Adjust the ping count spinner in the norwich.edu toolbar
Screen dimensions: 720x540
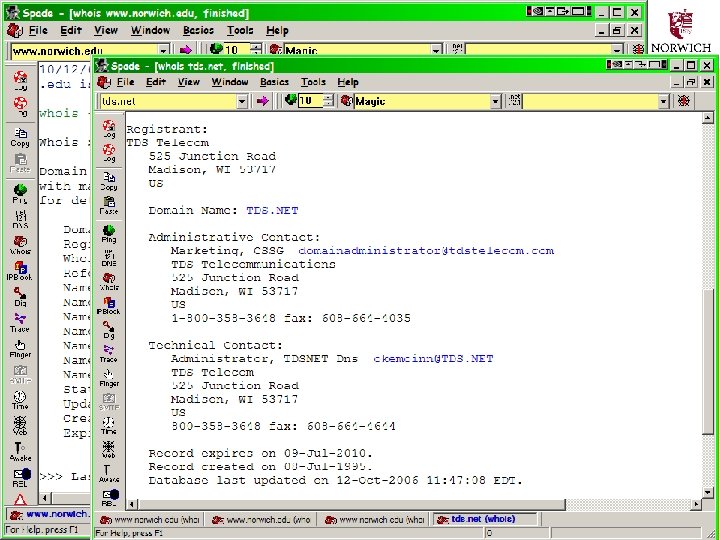[256, 49]
